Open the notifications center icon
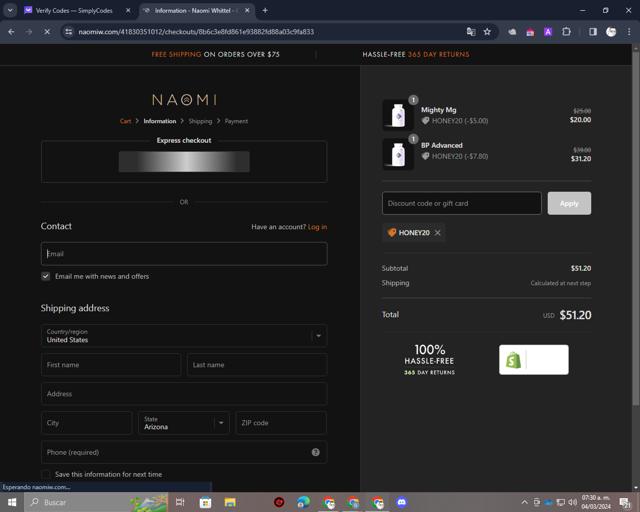Image resolution: width=640 pixels, height=512 pixels. pyautogui.click(x=624, y=503)
